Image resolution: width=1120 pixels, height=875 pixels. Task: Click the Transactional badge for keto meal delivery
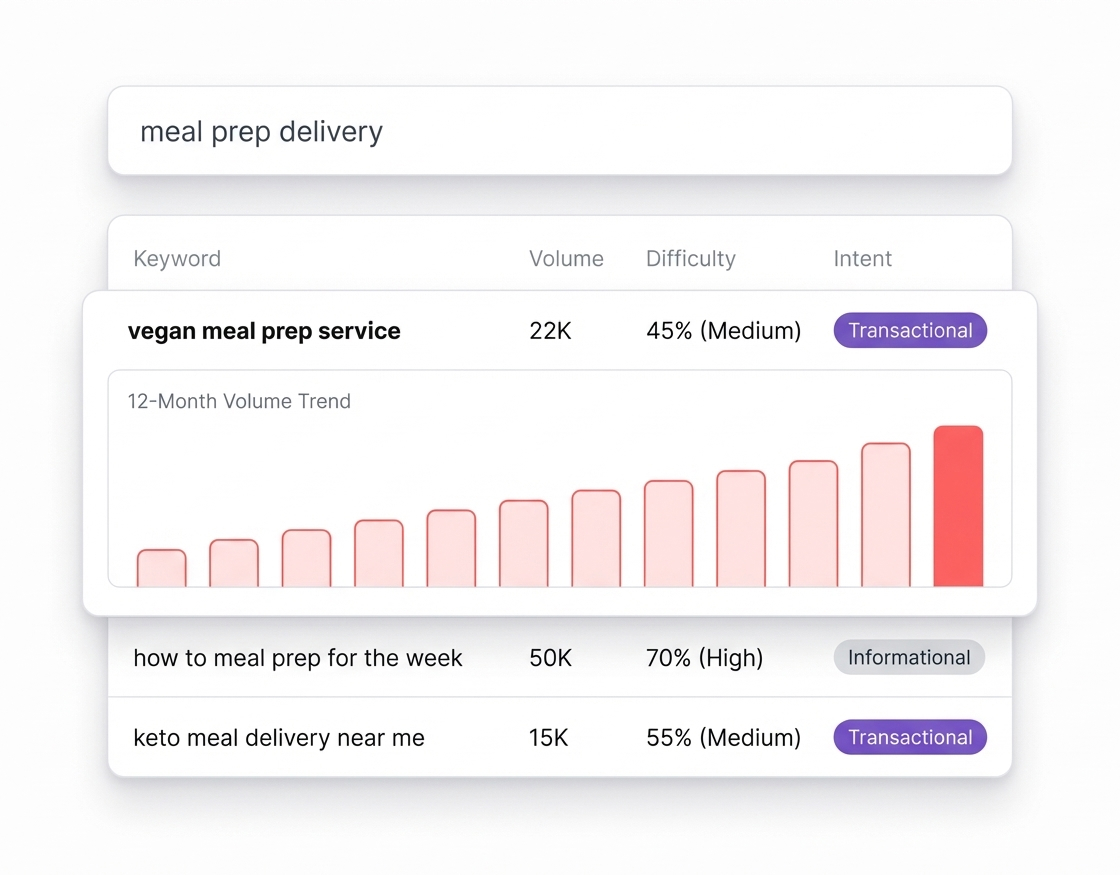[x=909, y=737]
